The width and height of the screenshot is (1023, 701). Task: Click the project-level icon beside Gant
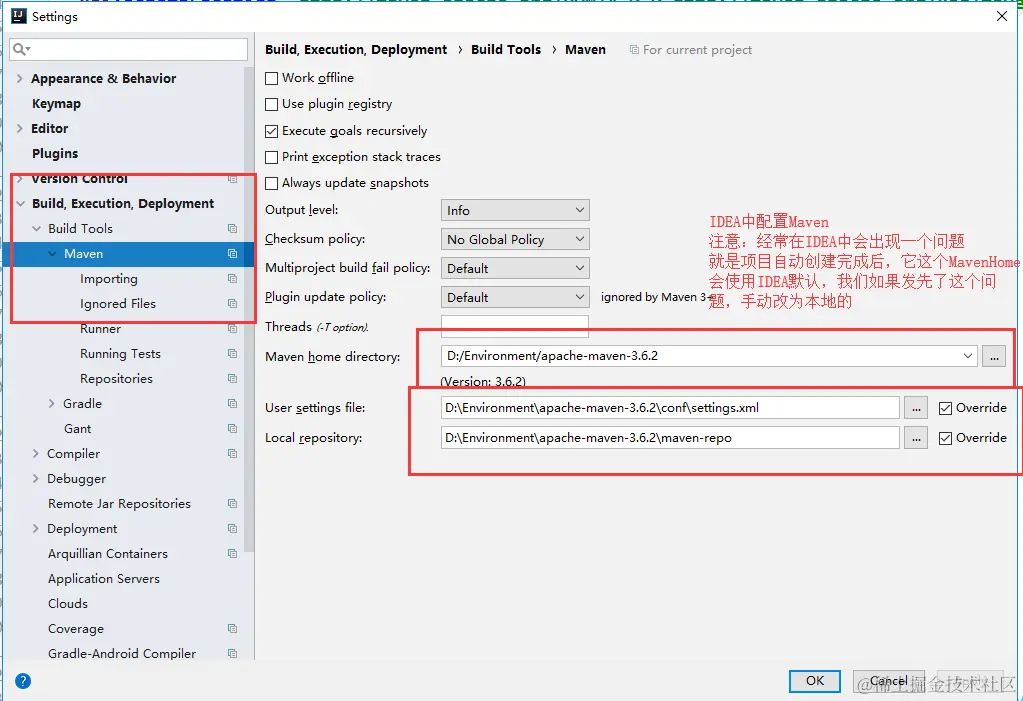[x=232, y=429]
